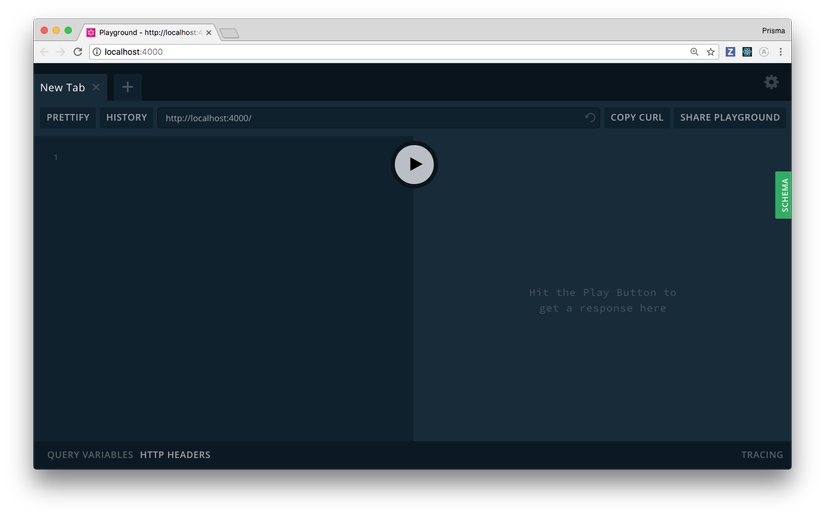The image size is (825, 517).
Task: Expand the Query Variables panel
Action: 90,455
